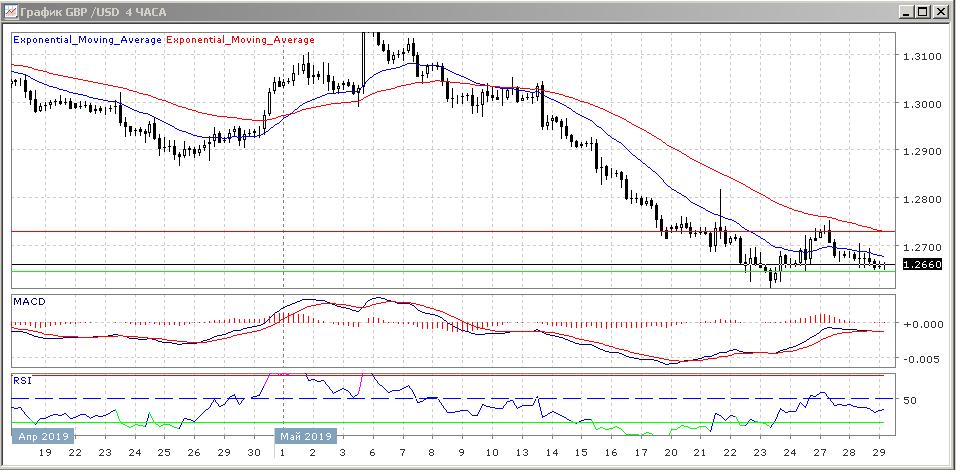Minimize the GBP/USD chart window
Image resolution: width=956 pixels, height=470 pixels.
point(906,11)
